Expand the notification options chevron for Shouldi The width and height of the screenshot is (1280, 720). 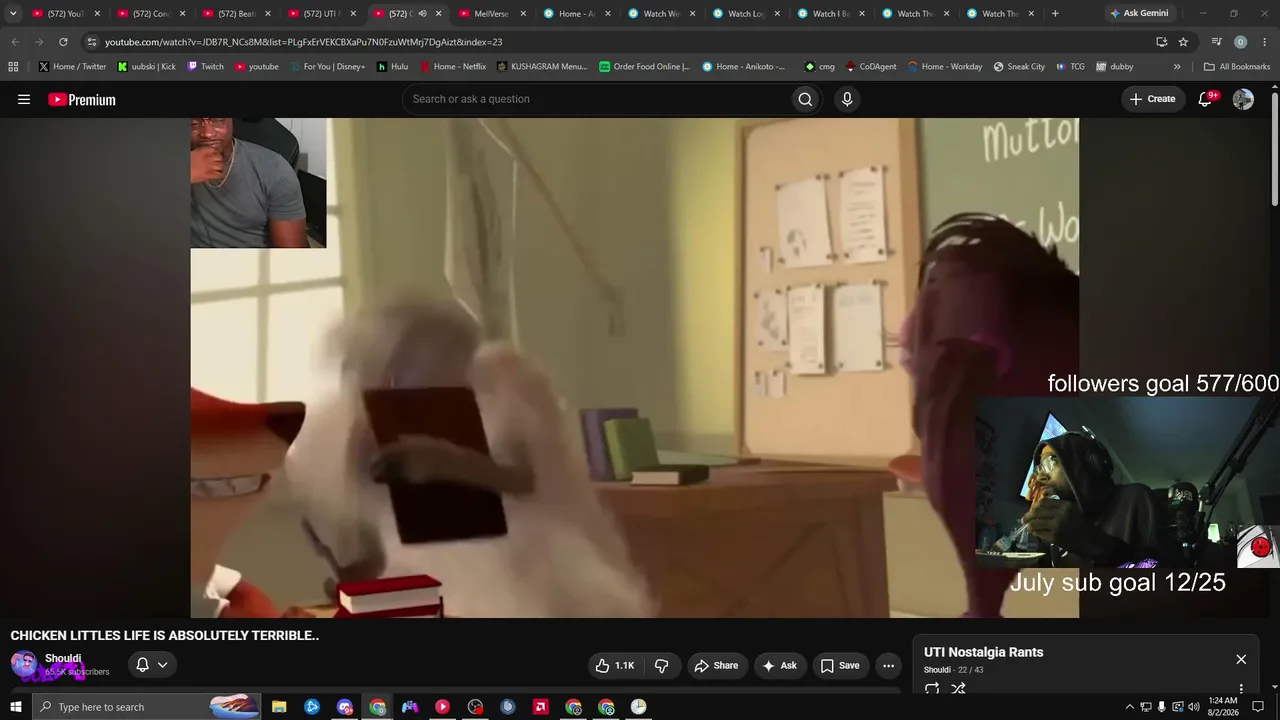(162, 665)
